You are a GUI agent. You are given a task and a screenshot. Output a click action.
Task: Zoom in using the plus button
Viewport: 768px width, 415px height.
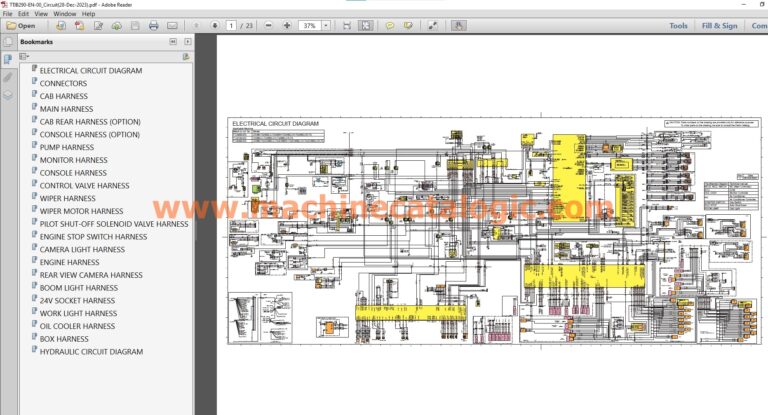click(x=287, y=25)
